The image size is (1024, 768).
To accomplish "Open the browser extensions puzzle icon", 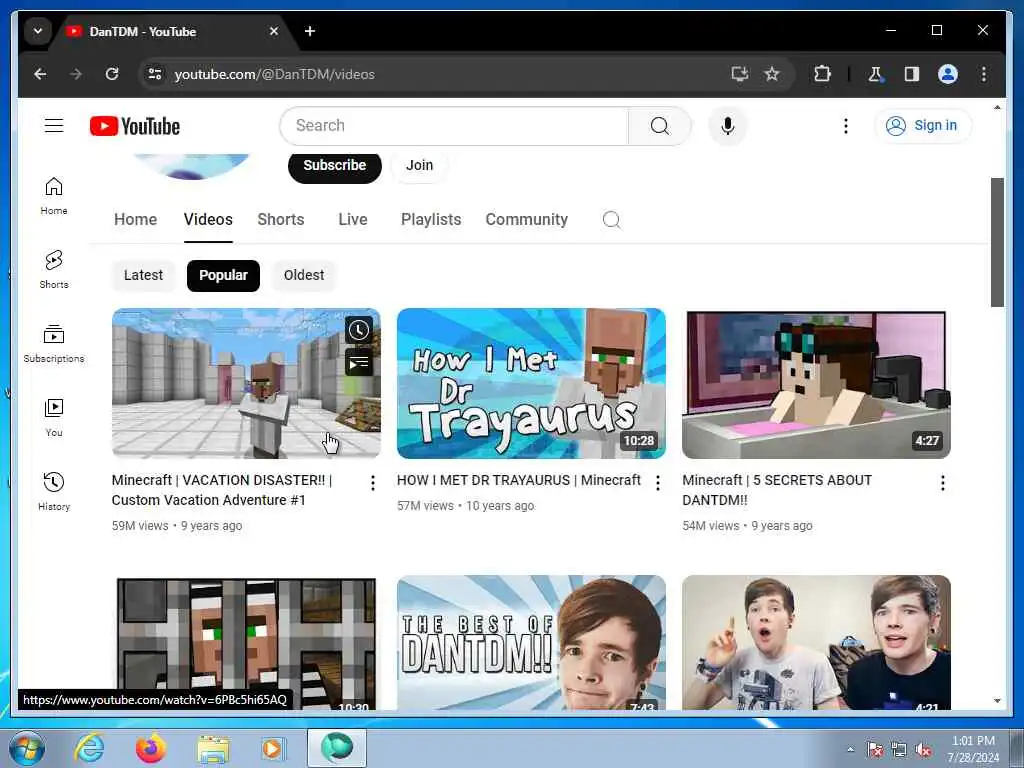I will coord(822,74).
